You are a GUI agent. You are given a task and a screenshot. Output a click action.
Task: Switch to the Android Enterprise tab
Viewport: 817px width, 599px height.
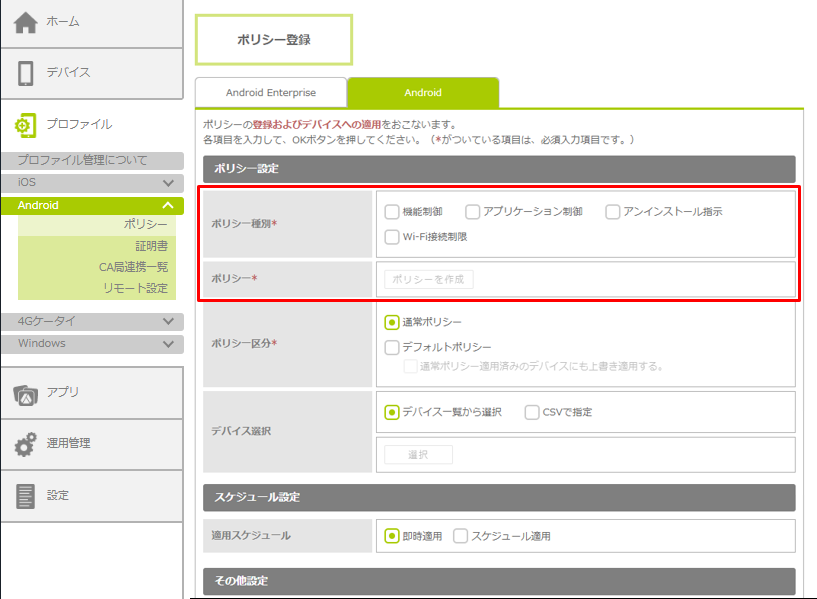[270, 93]
